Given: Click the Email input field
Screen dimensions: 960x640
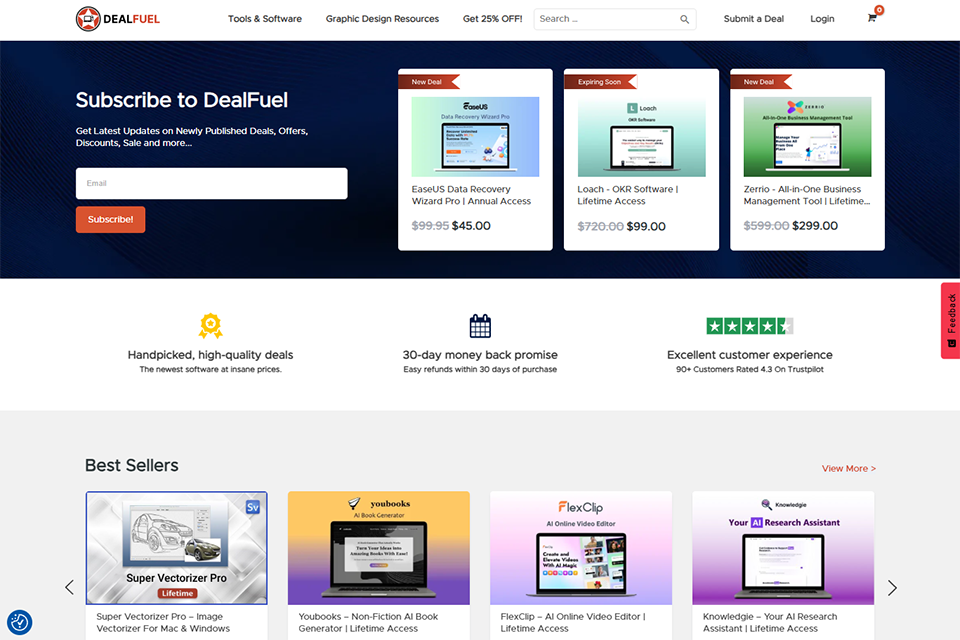Looking at the screenshot, I should tap(211, 183).
